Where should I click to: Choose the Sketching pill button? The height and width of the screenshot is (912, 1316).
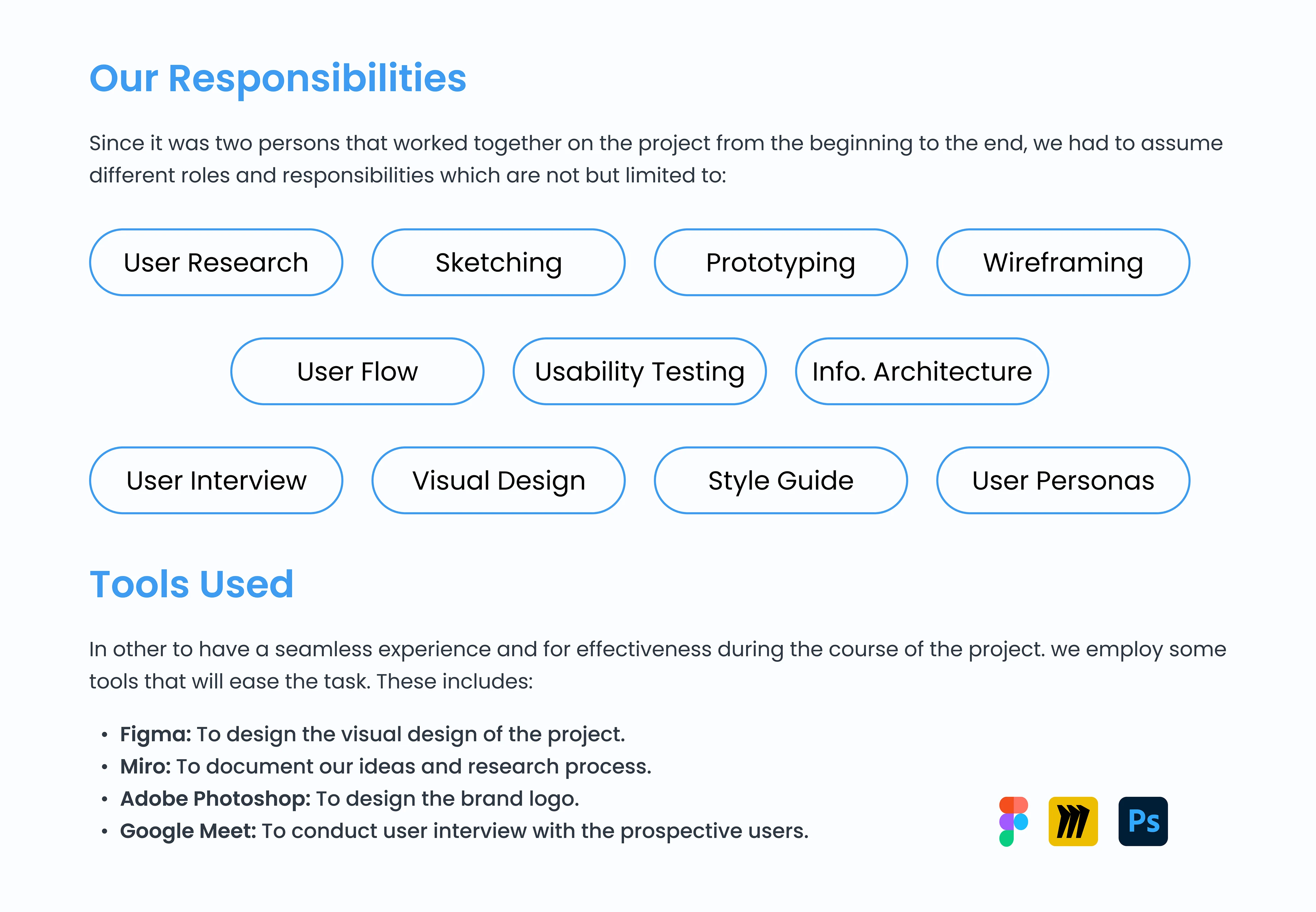coord(498,263)
